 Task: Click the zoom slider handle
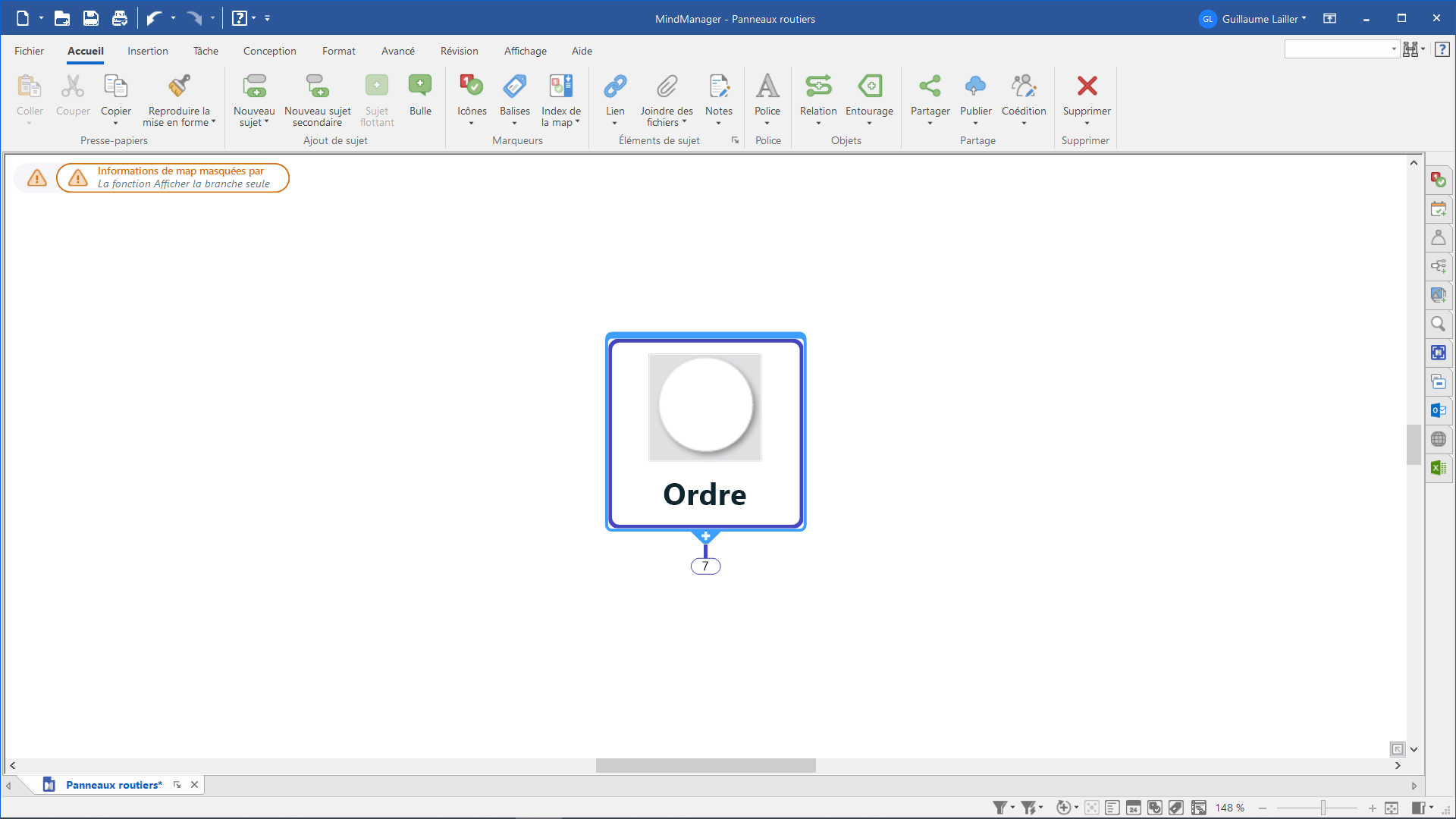click(1323, 808)
